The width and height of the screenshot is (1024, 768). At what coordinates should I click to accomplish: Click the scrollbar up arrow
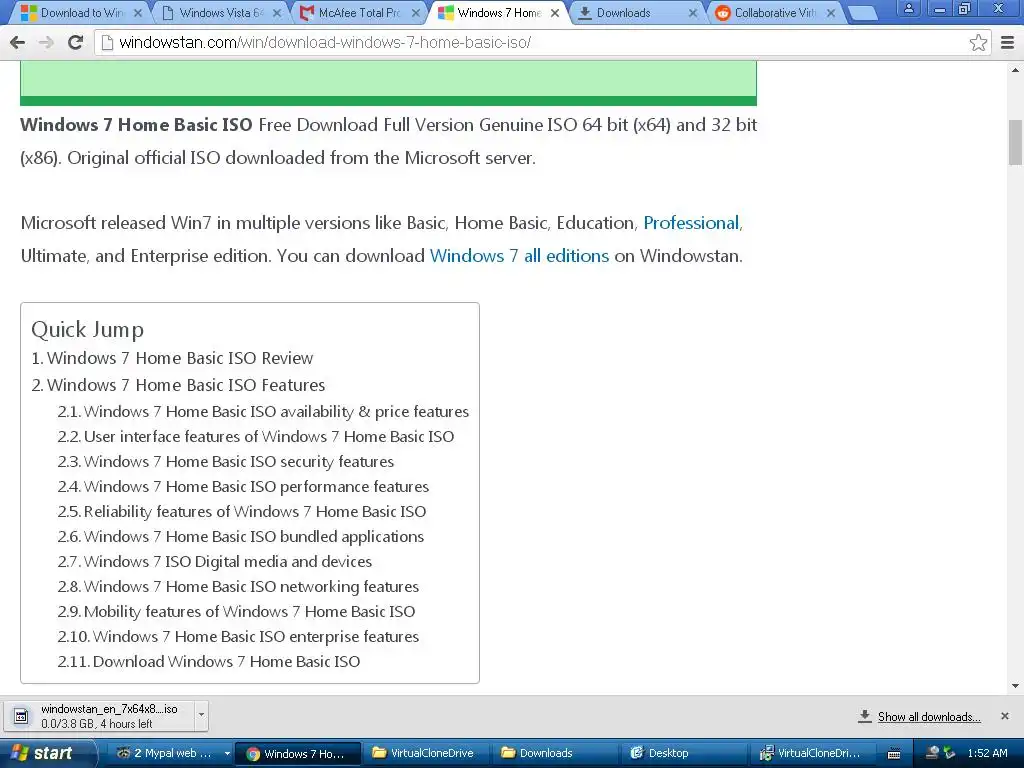click(x=1016, y=70)
